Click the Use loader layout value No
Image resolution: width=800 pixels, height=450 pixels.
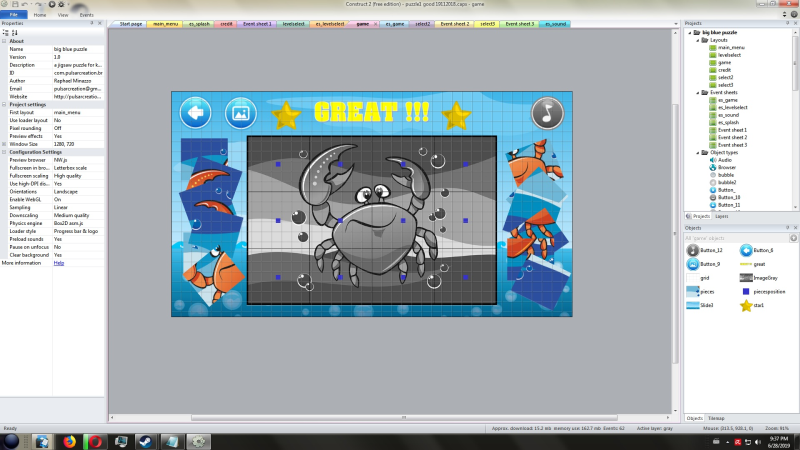(78, 120)
